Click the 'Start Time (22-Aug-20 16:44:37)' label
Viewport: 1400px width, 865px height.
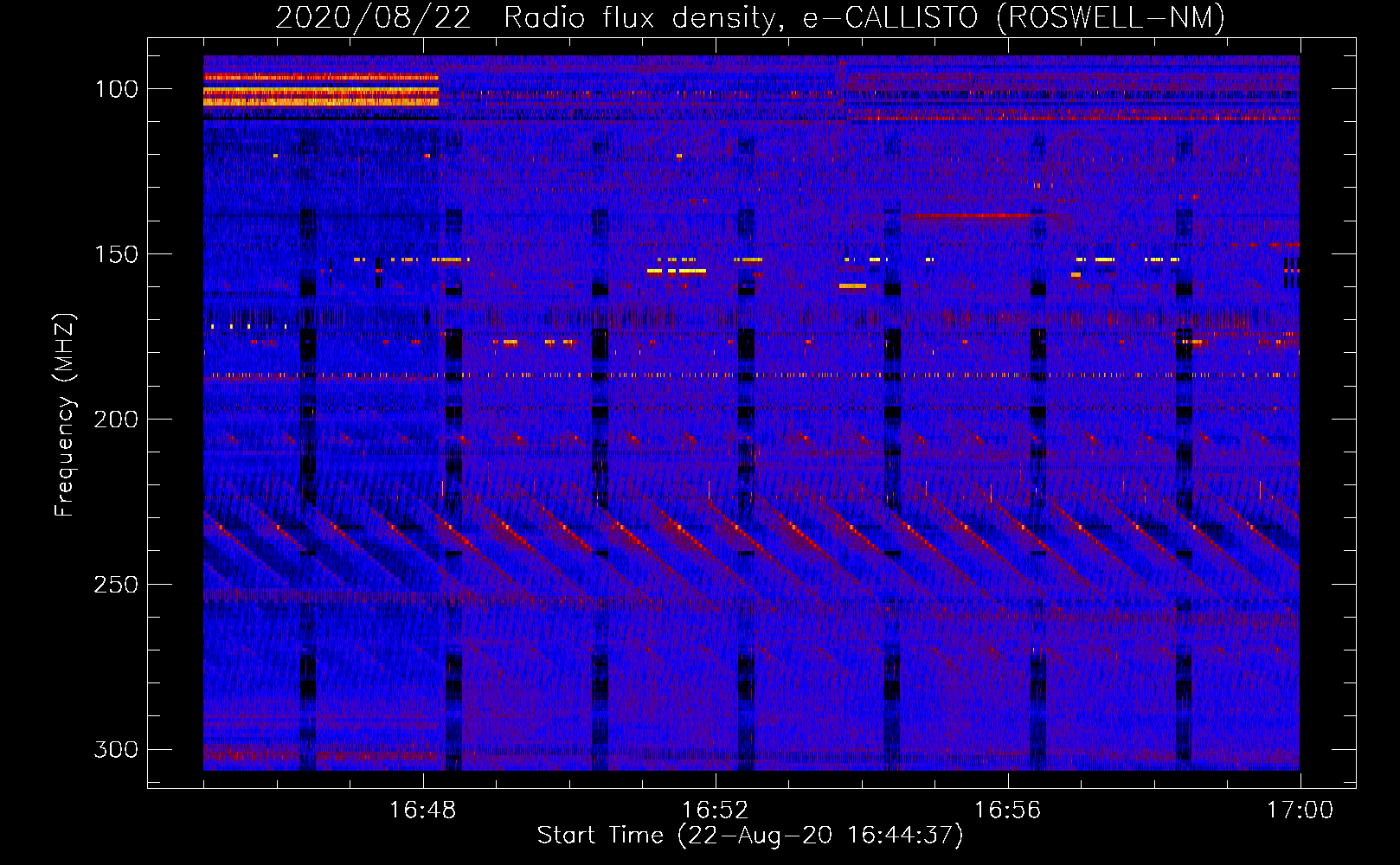click(x=750, y=836)
